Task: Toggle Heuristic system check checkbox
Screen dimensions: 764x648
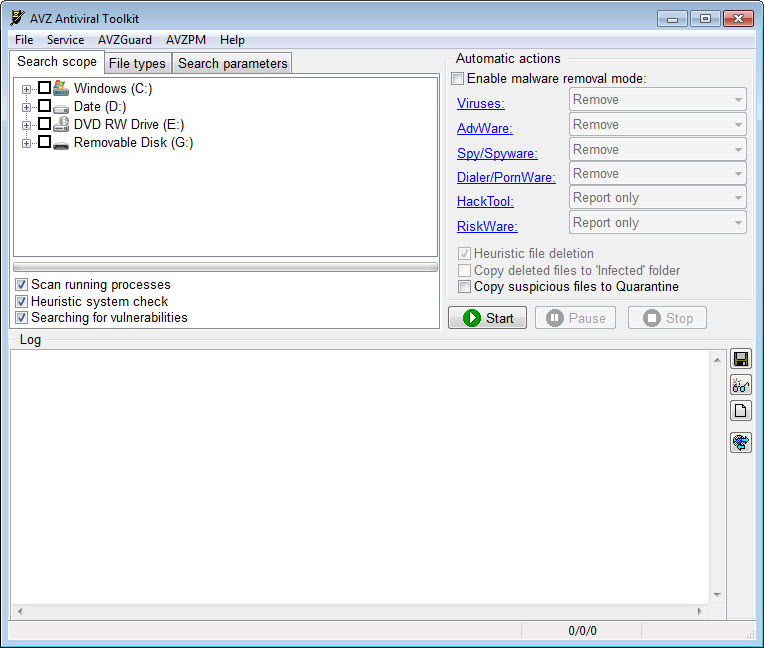Action: (21, 301)
